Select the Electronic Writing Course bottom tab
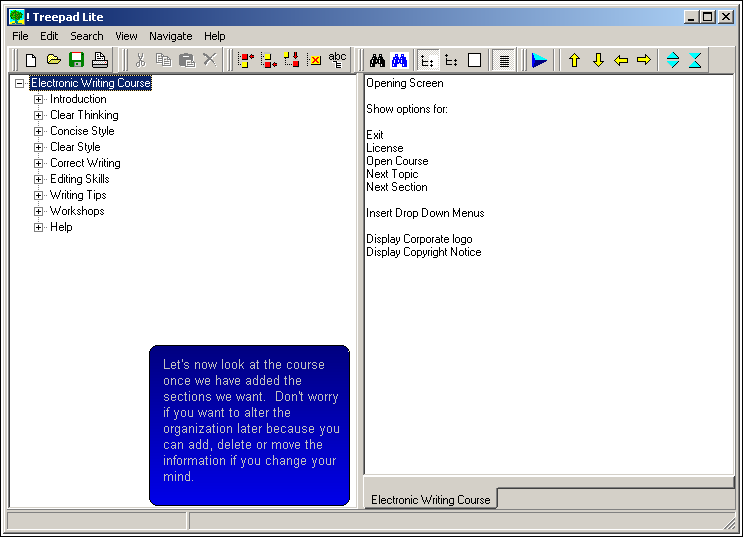743x537 pixels. point(430,499)
